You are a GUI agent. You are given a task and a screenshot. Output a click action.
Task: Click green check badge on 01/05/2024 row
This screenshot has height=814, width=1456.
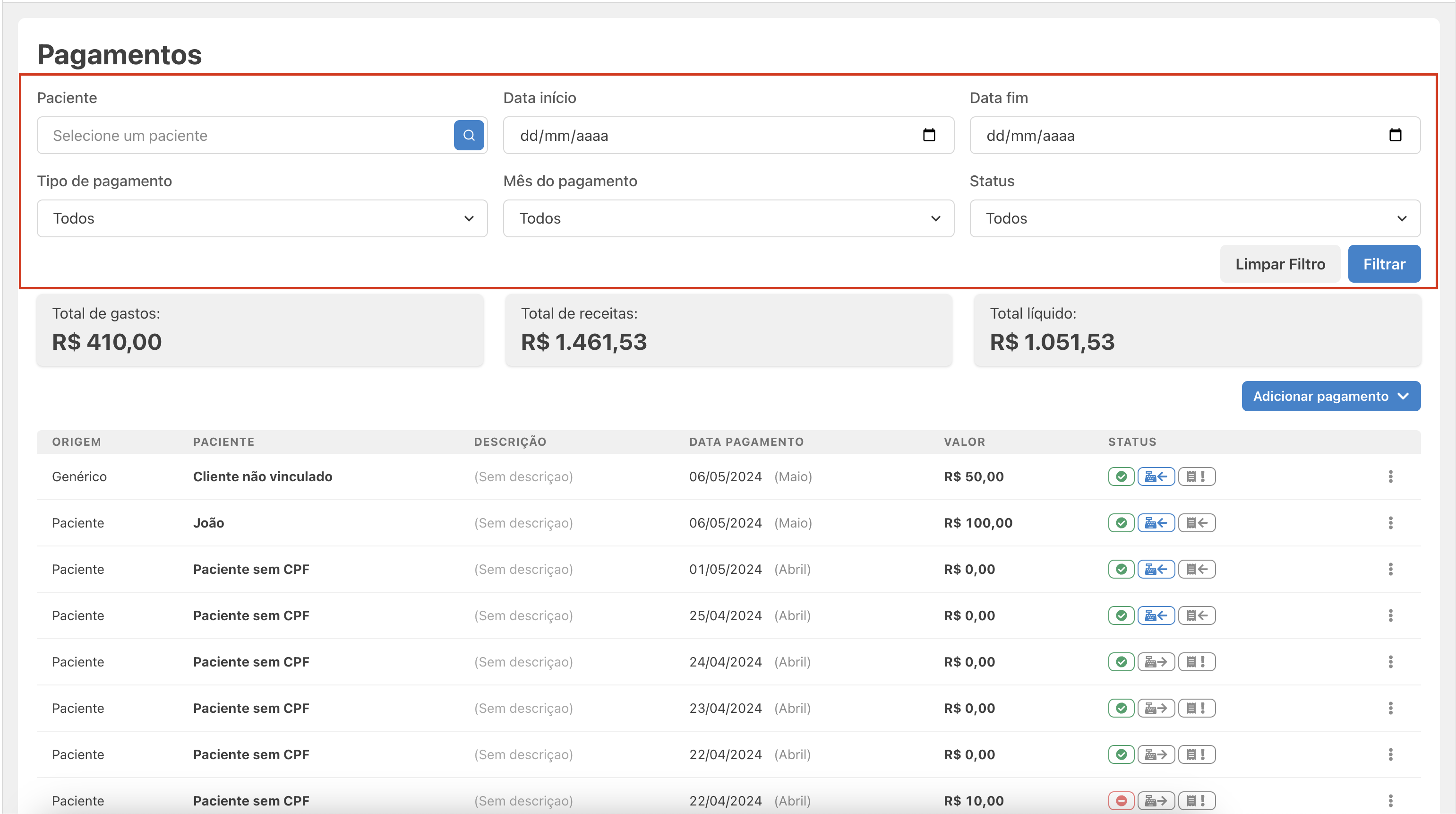point(1122,570)
